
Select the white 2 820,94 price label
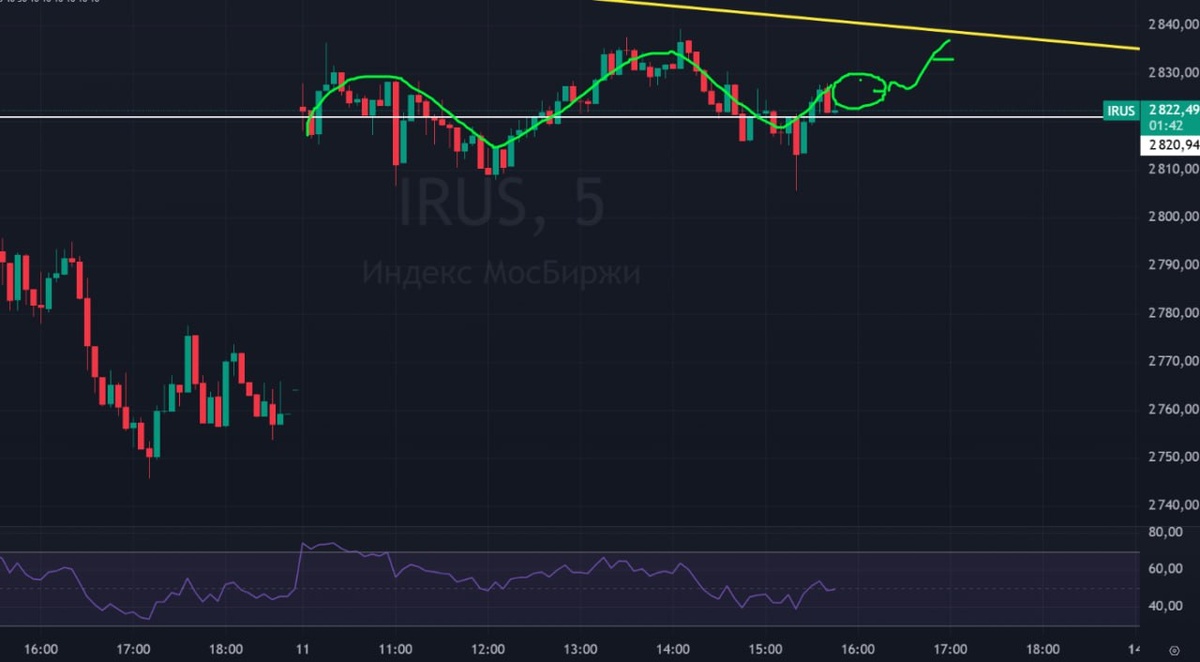tap(1171, 145)
